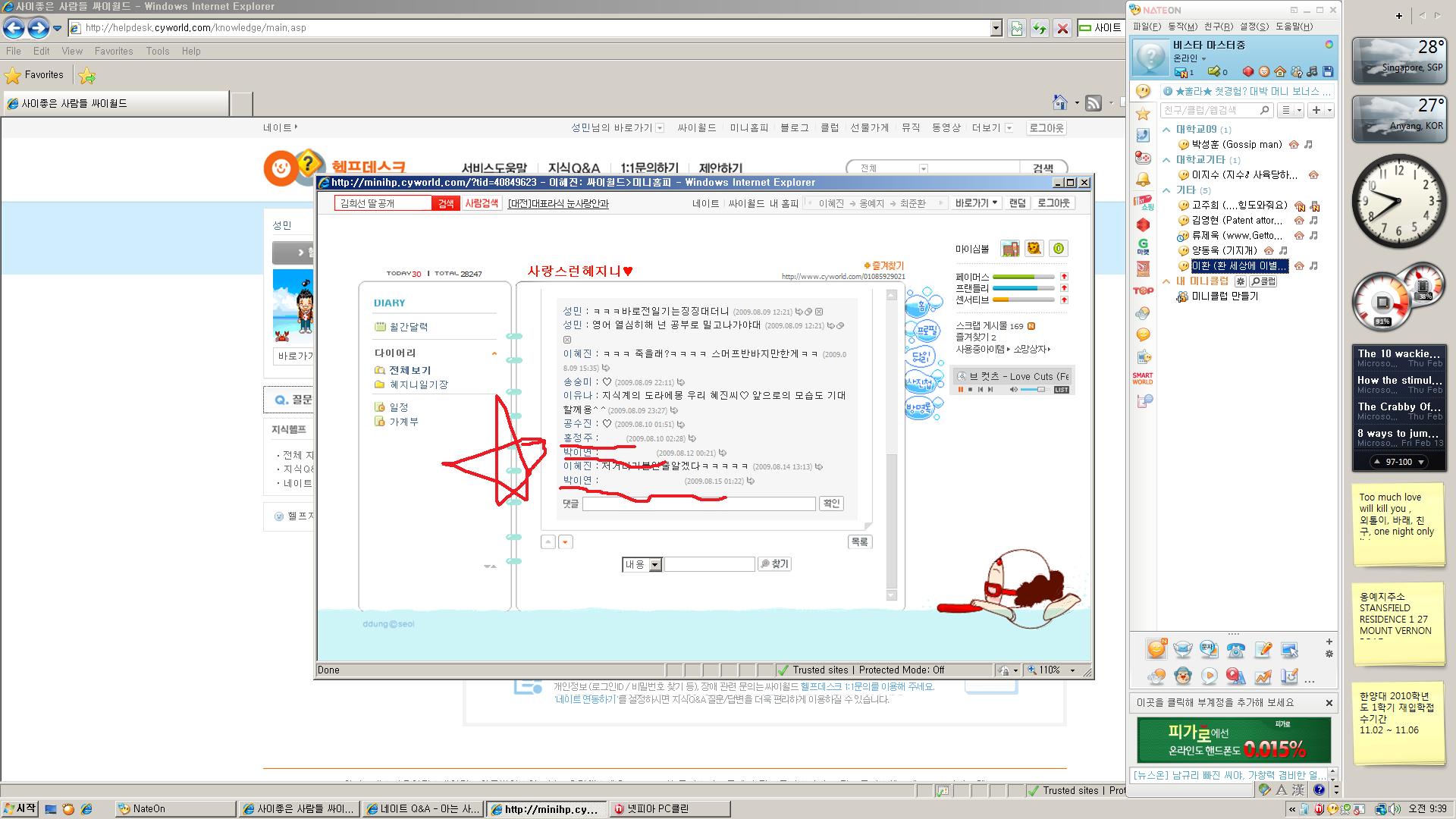Collapse the 기타 friend group
Image resolution: width=1456 pixels, height=819 pixels.
click(x=1167, y=190)
